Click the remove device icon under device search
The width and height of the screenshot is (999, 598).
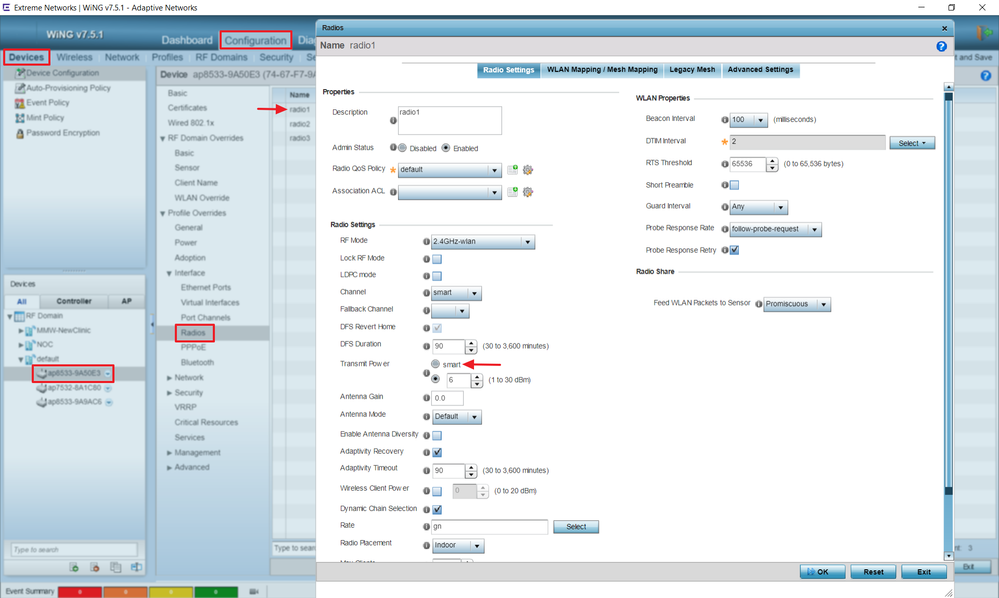click(x=94, y=567)
